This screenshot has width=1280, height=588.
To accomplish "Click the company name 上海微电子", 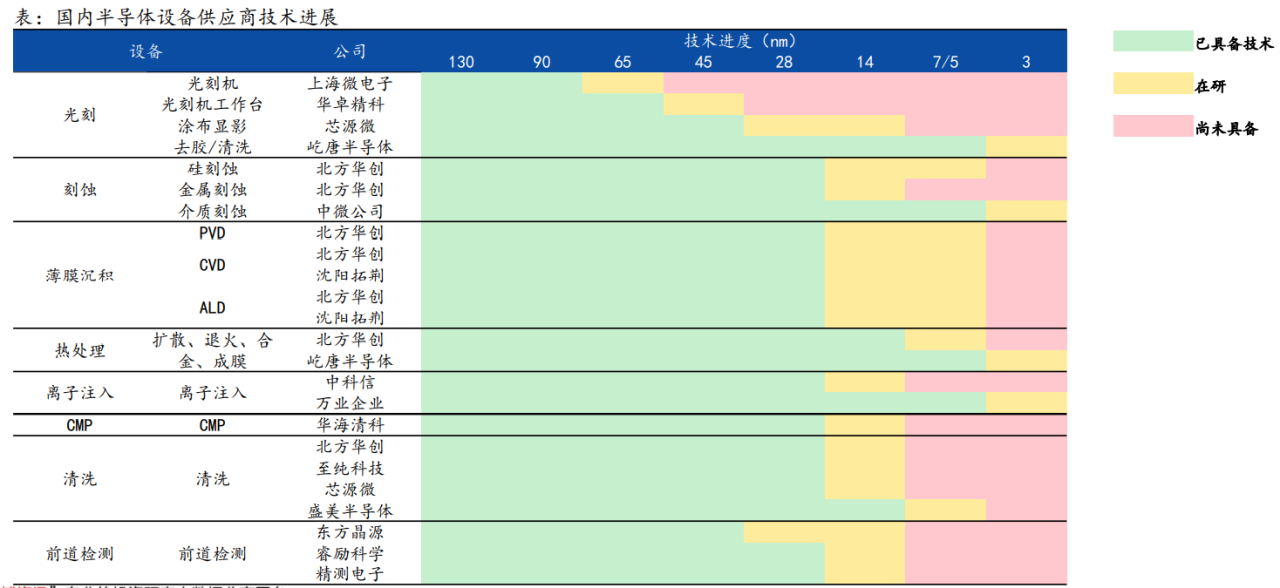I will pyautogui.click(x=348, y=84).
